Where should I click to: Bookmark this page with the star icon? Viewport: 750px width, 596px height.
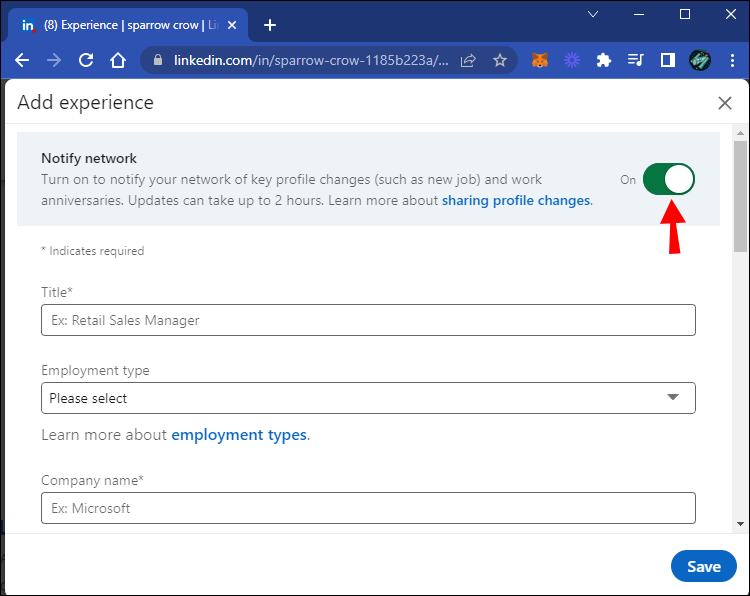(x=500, y=60)
